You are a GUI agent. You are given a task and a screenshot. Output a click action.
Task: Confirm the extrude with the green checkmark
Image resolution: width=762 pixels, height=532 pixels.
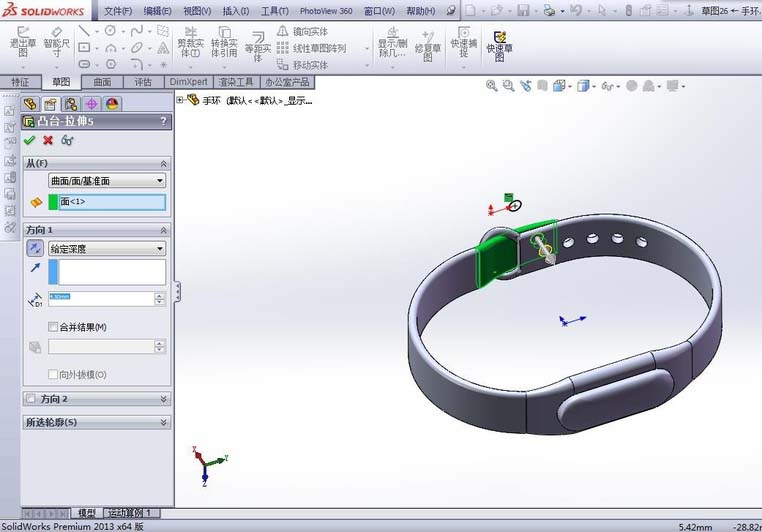click(x=30, y=140)
